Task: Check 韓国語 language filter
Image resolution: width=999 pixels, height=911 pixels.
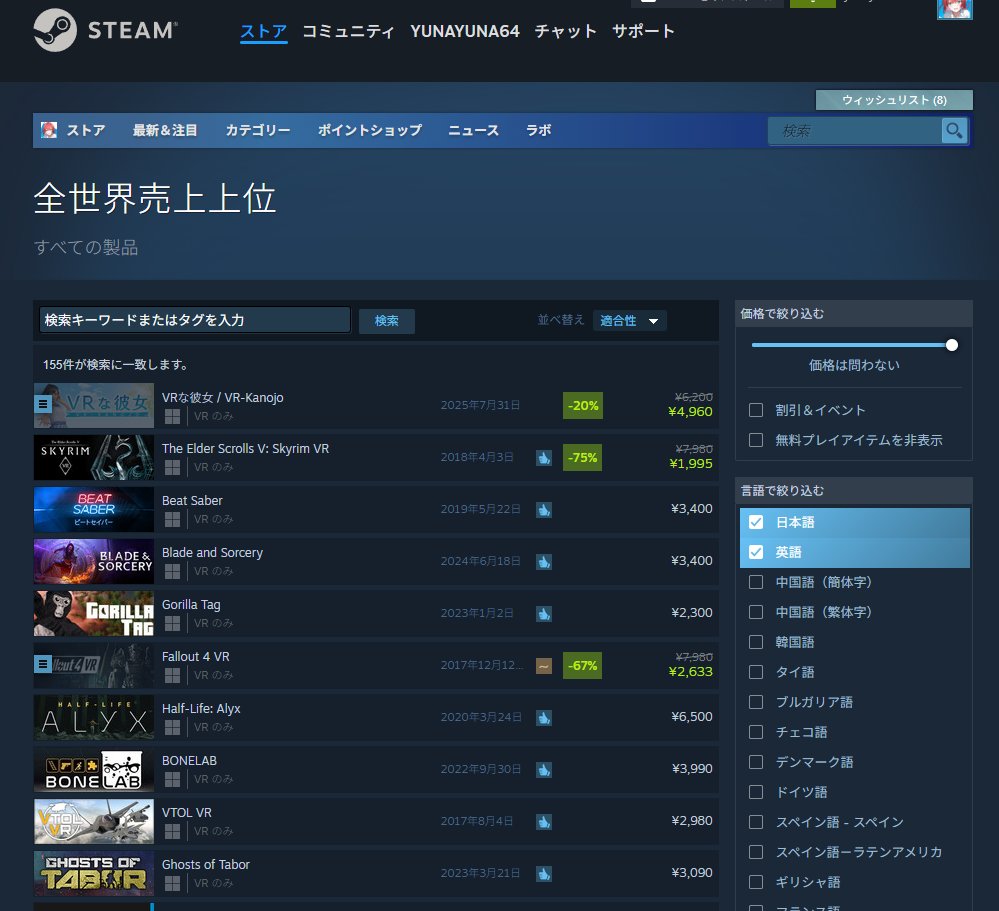Action: [x=756, y=642]
